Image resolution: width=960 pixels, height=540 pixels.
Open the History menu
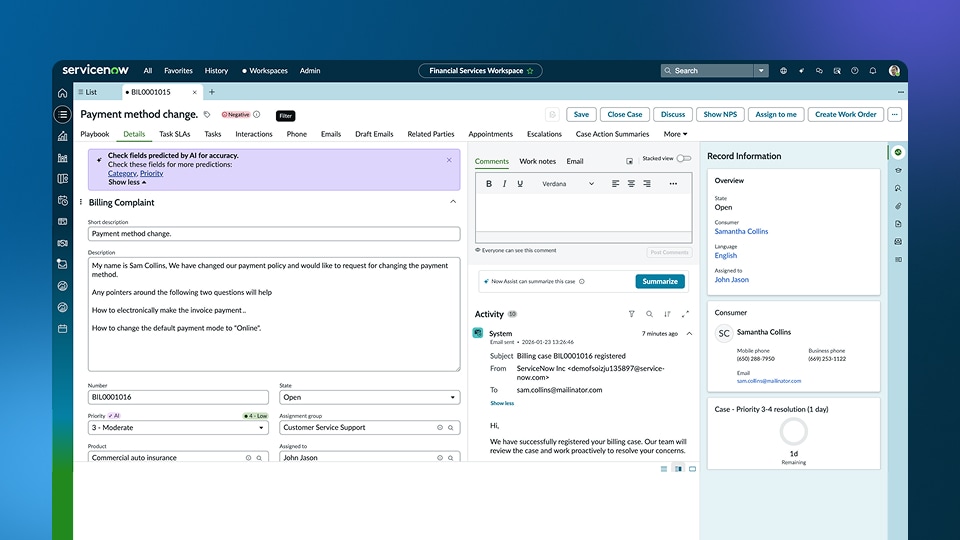(216, 71)
